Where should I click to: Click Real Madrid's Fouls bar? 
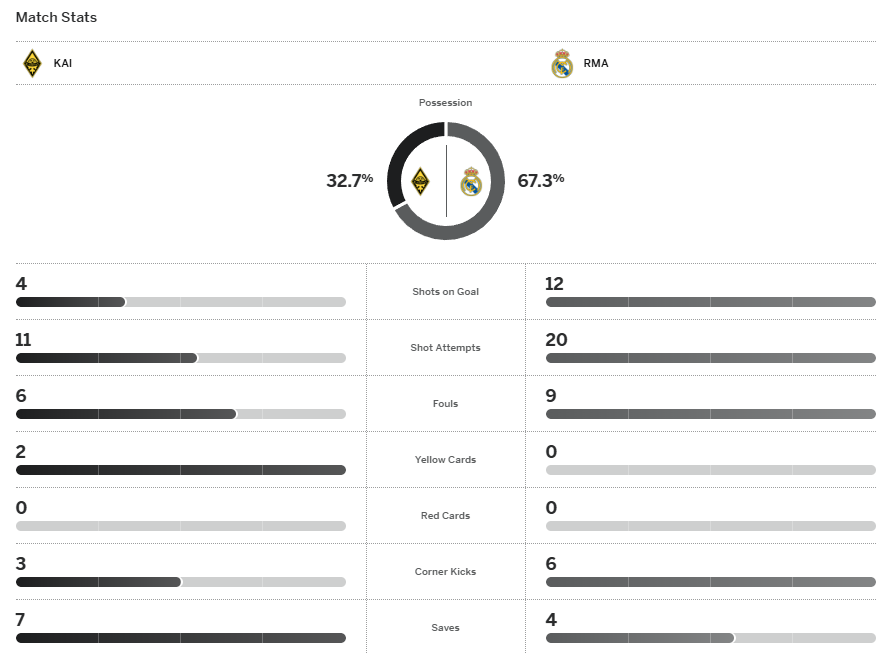(710, 414)
